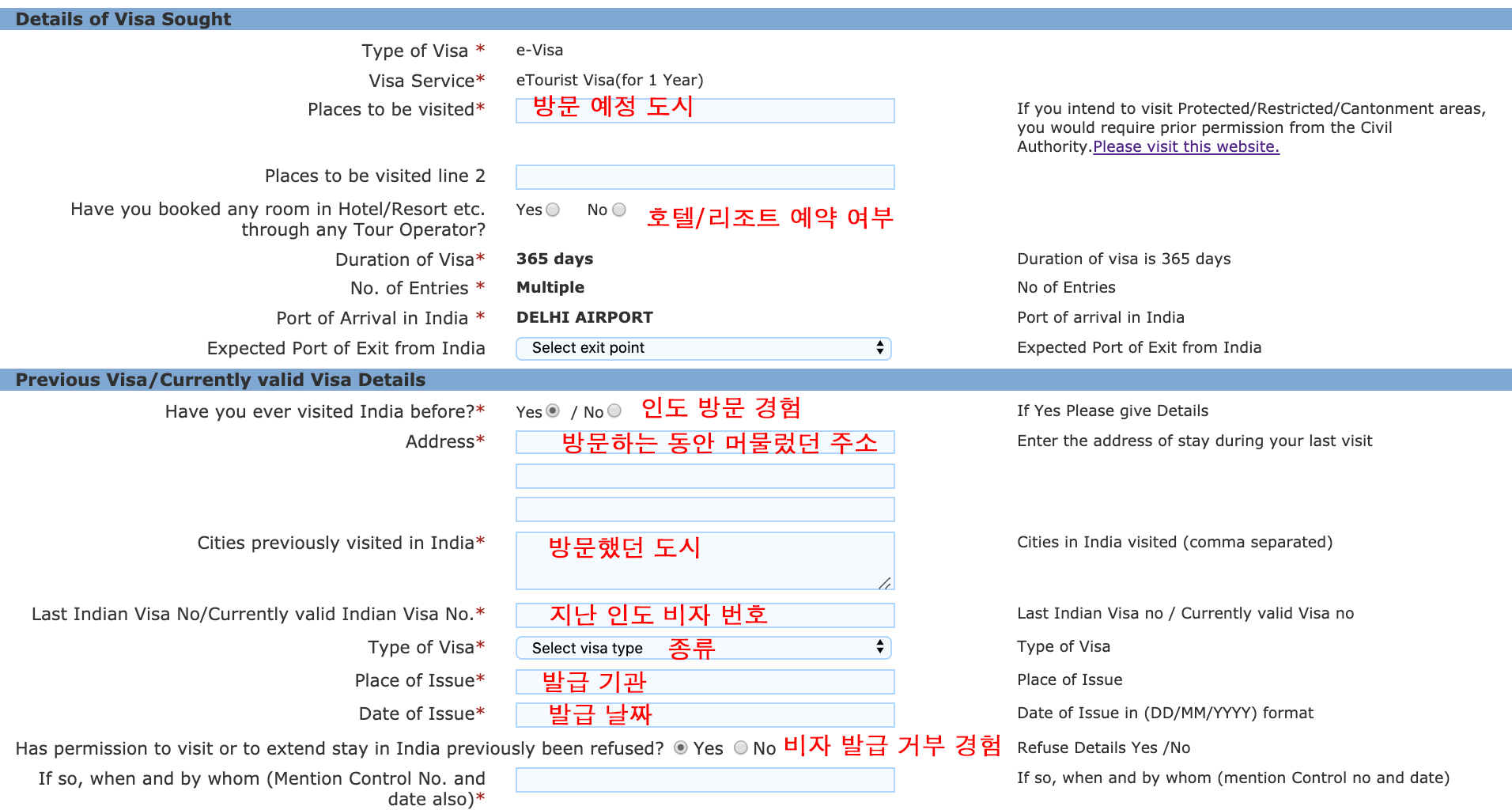Click the bold '365 days' duration value
The image size is (1512, 810).
point(554,259)
